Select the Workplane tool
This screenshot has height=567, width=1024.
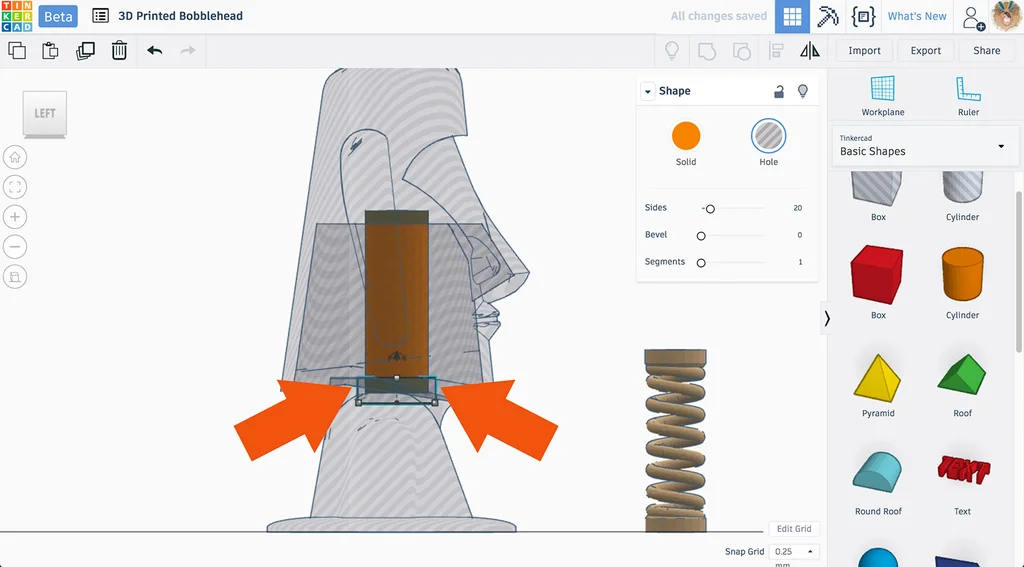tap(882, 95)
